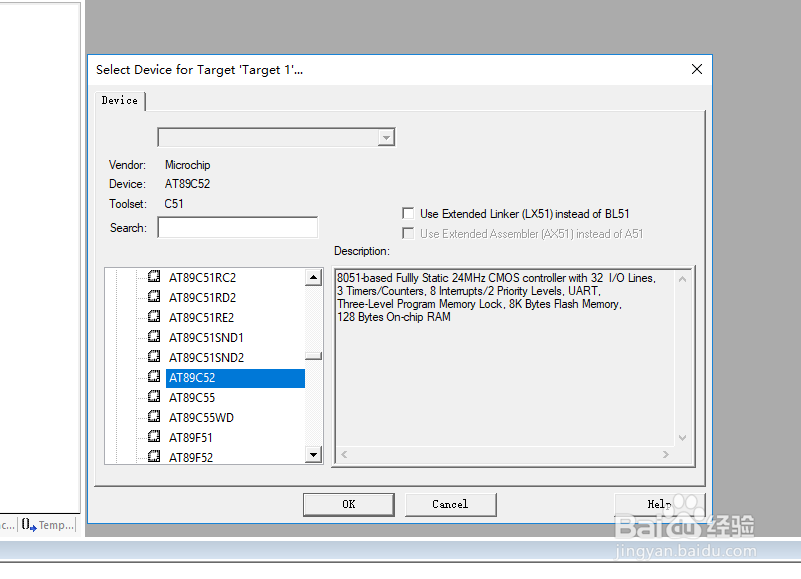This screenshot has width=801, height=579.
Task: Choose AT89C51SND1 from device tree
Action: (206, 338)
